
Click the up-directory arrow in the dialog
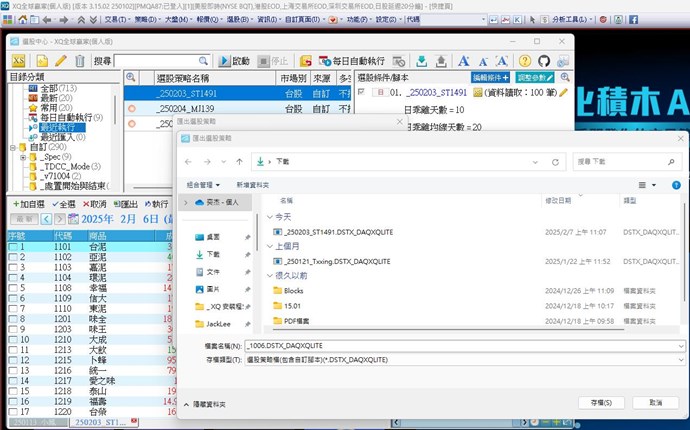point(237,160)
